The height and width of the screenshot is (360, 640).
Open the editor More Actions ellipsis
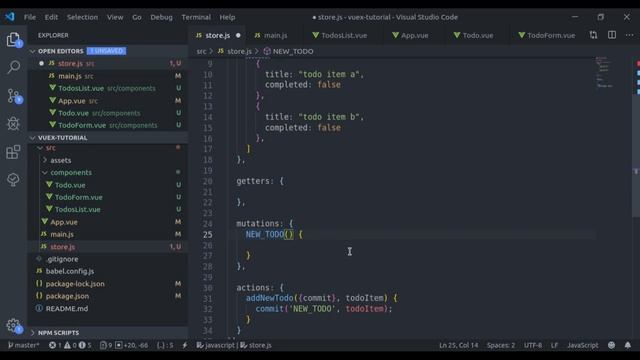click(x=629, y=35)
